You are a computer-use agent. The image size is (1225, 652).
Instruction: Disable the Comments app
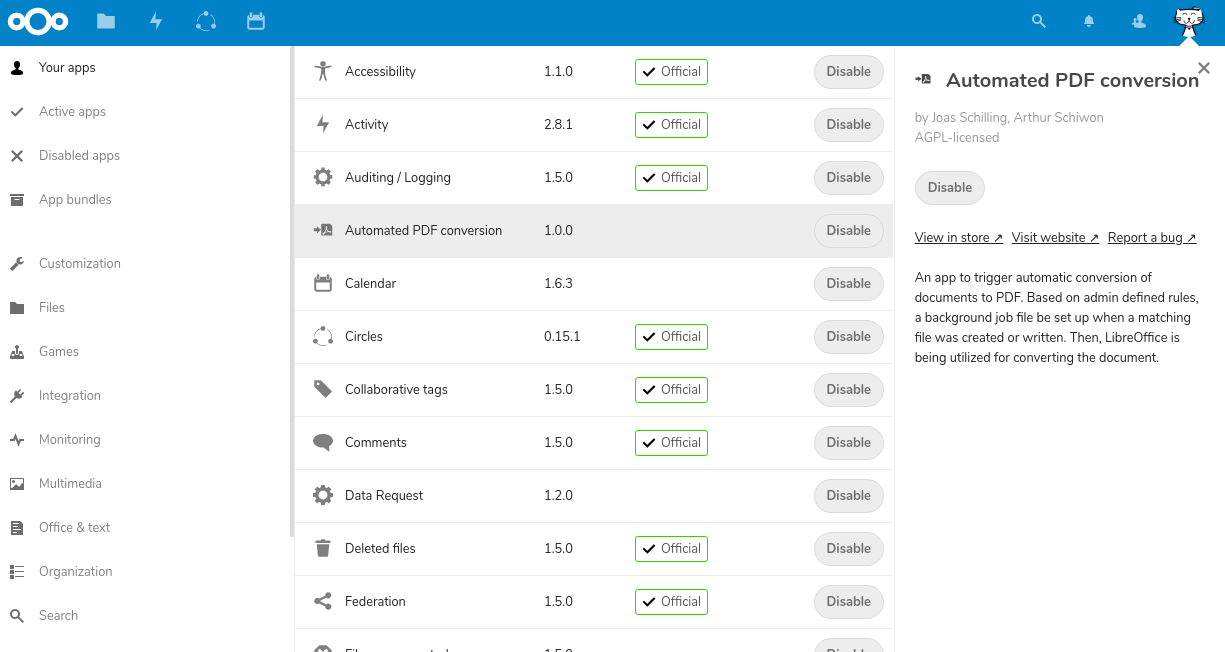[849, 442]
